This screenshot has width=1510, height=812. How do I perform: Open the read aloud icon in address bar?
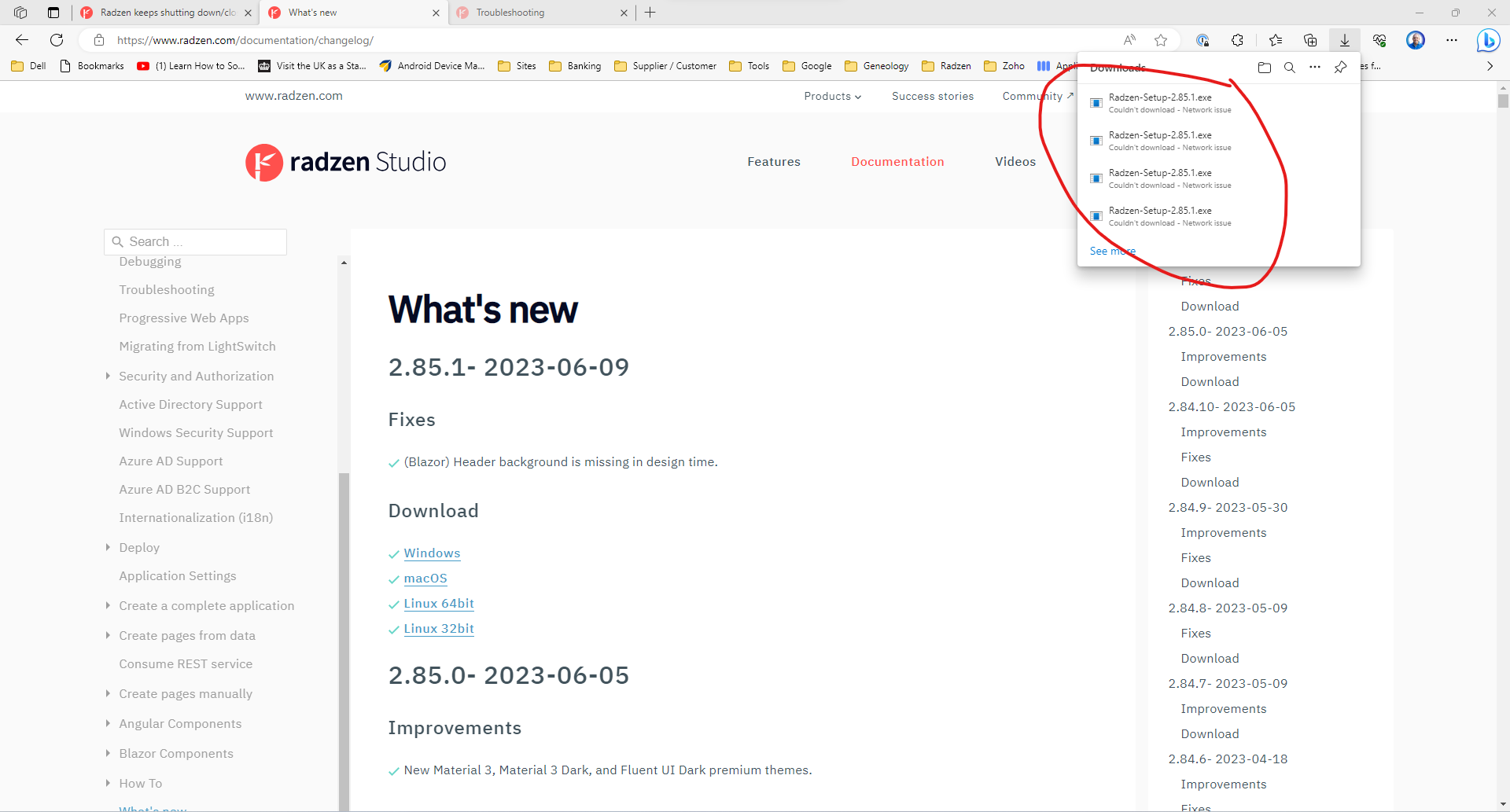pyautogui.click(x=1129, y=40)
